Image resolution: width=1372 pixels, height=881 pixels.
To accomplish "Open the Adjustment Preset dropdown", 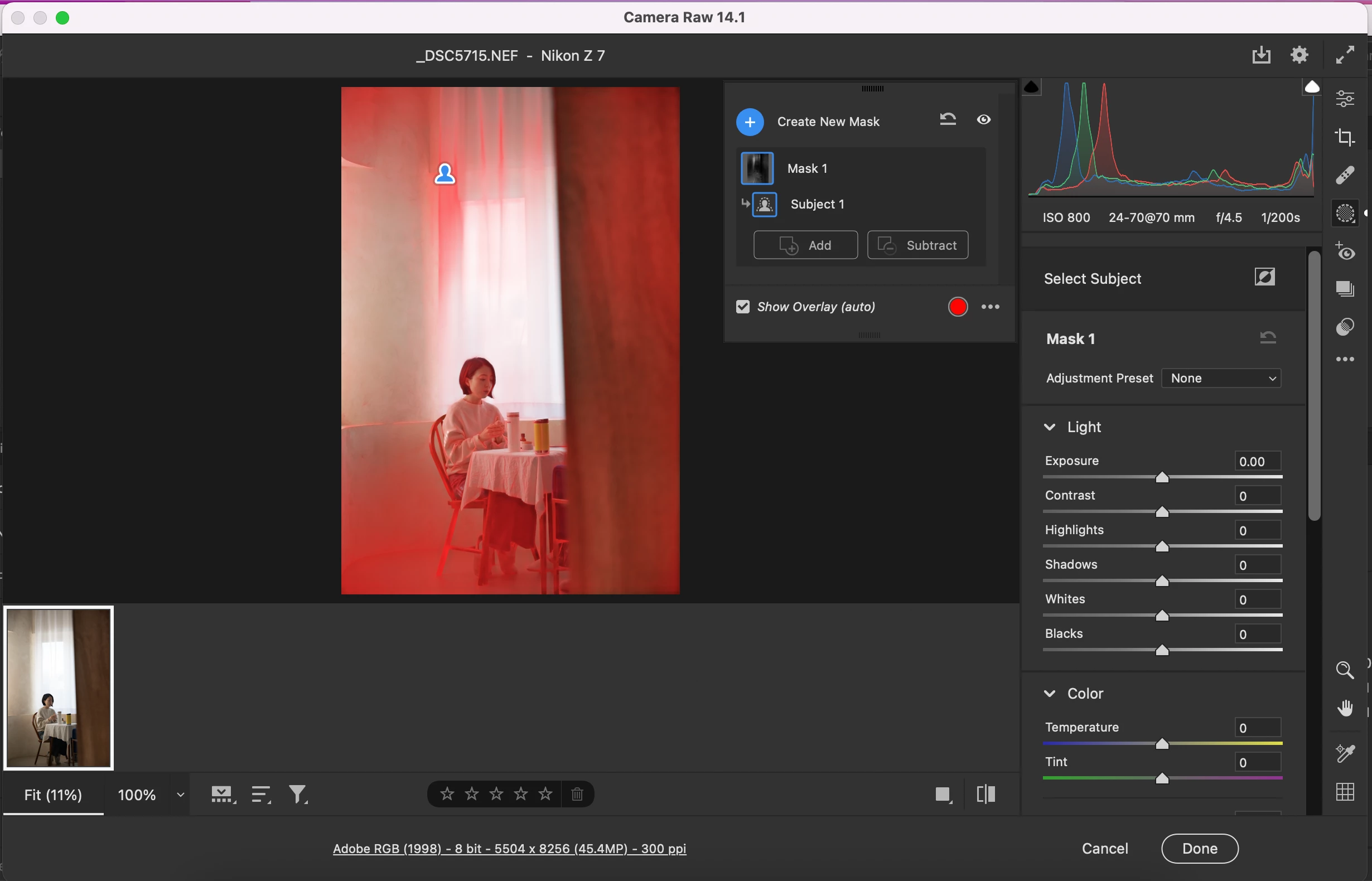I will pyautogui.click(x=1222, y=378).
